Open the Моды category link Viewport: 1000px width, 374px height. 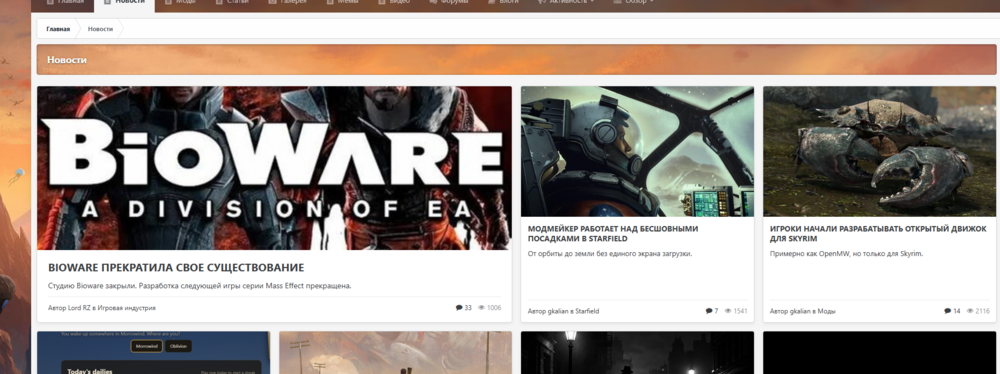[827, 311]
